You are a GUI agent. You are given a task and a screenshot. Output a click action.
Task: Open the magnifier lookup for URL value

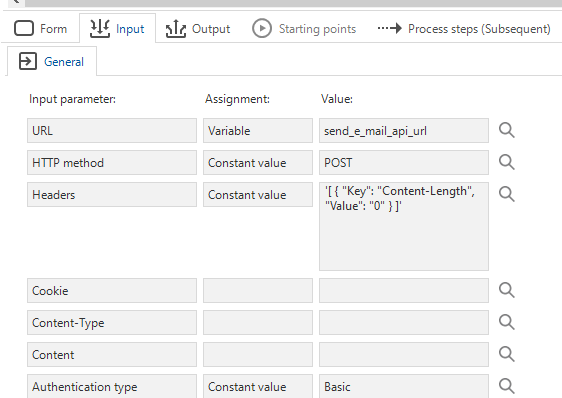507,131
